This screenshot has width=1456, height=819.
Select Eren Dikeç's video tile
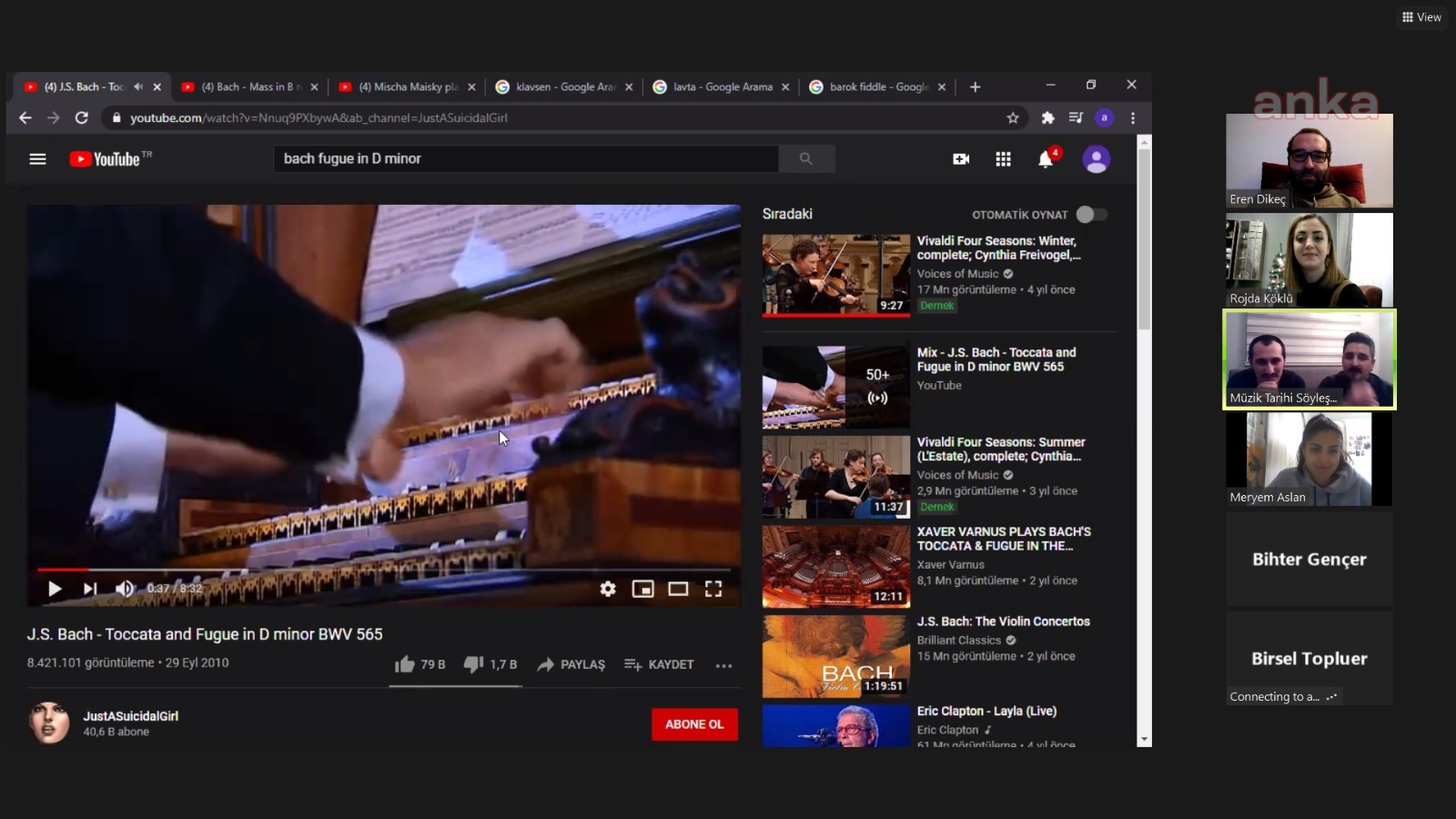click(1309, 161)
